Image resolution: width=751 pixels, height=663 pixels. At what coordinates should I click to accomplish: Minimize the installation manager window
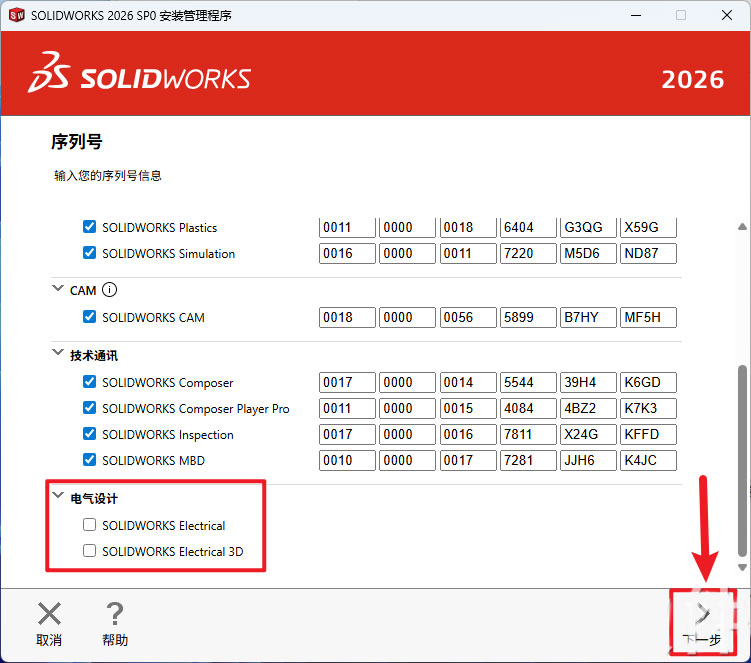(x=634, y=15)
